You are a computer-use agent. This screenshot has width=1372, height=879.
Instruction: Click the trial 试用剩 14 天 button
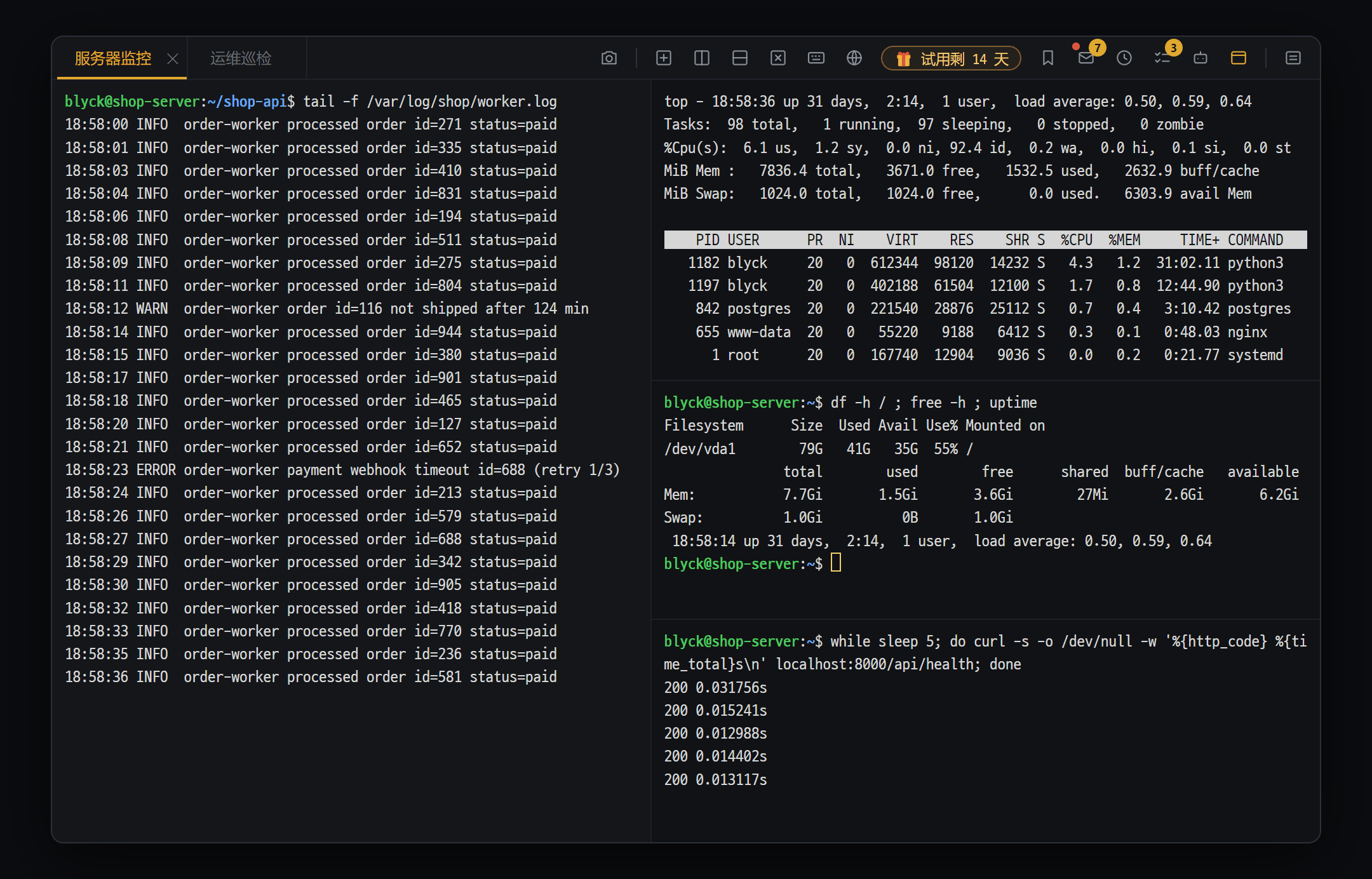tap(951, 58)
